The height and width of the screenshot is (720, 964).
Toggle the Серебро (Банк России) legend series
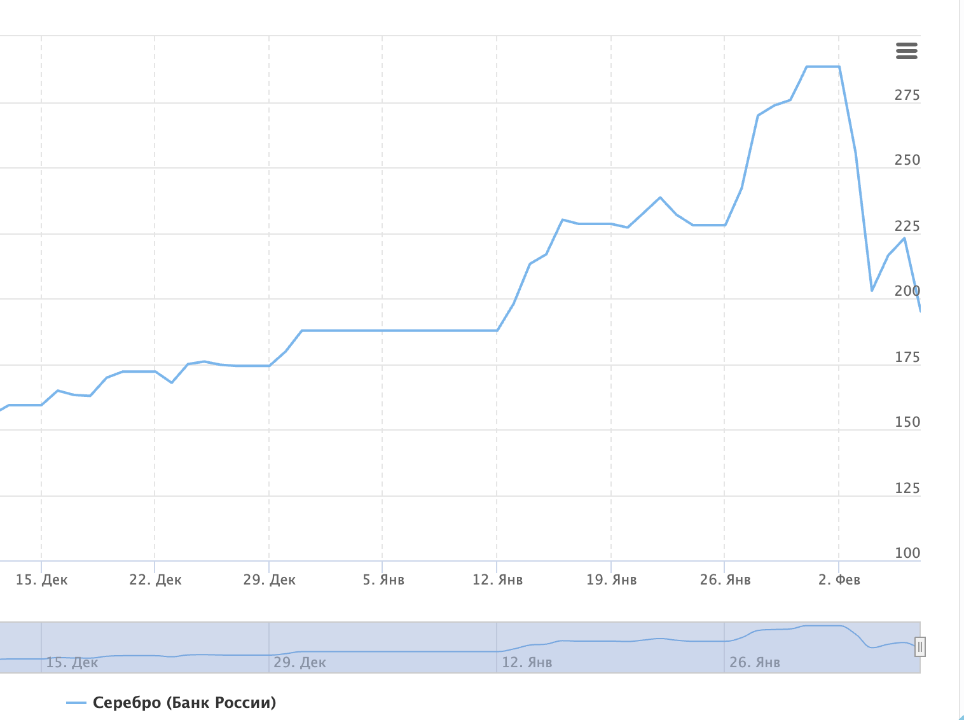tap(184, 702)
